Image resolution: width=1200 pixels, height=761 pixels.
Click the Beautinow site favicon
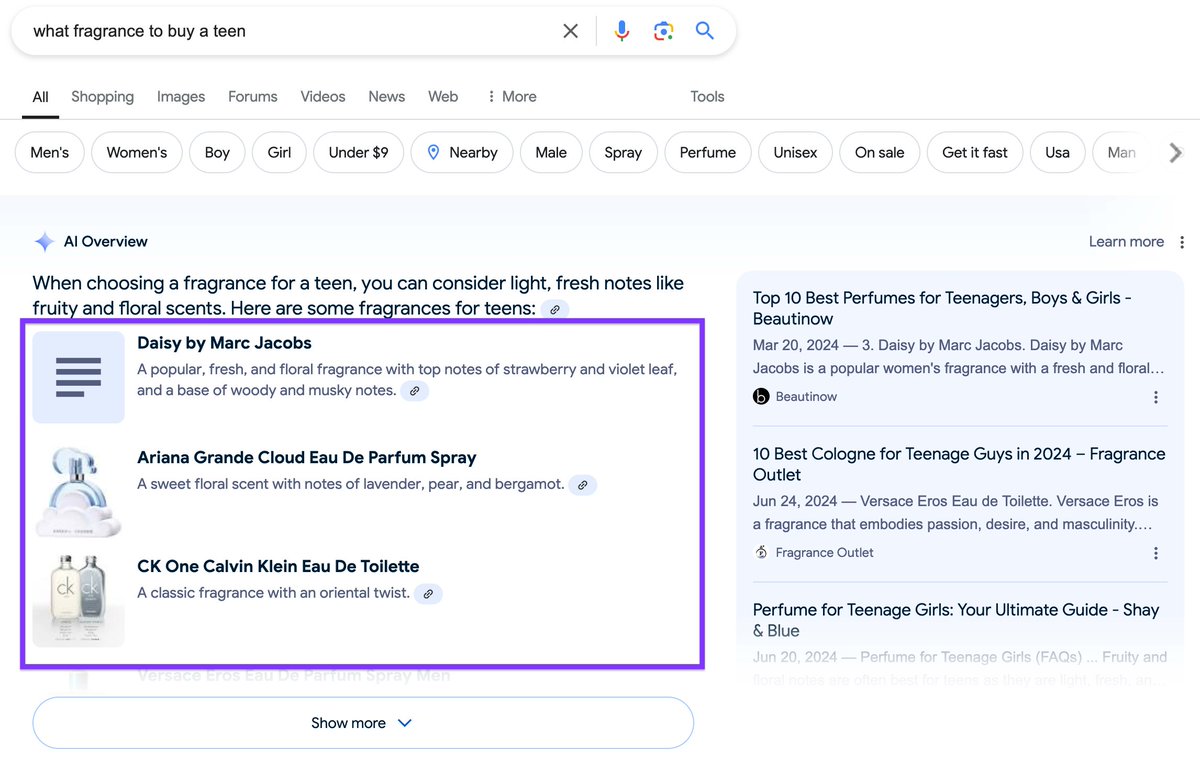[761, 397]
